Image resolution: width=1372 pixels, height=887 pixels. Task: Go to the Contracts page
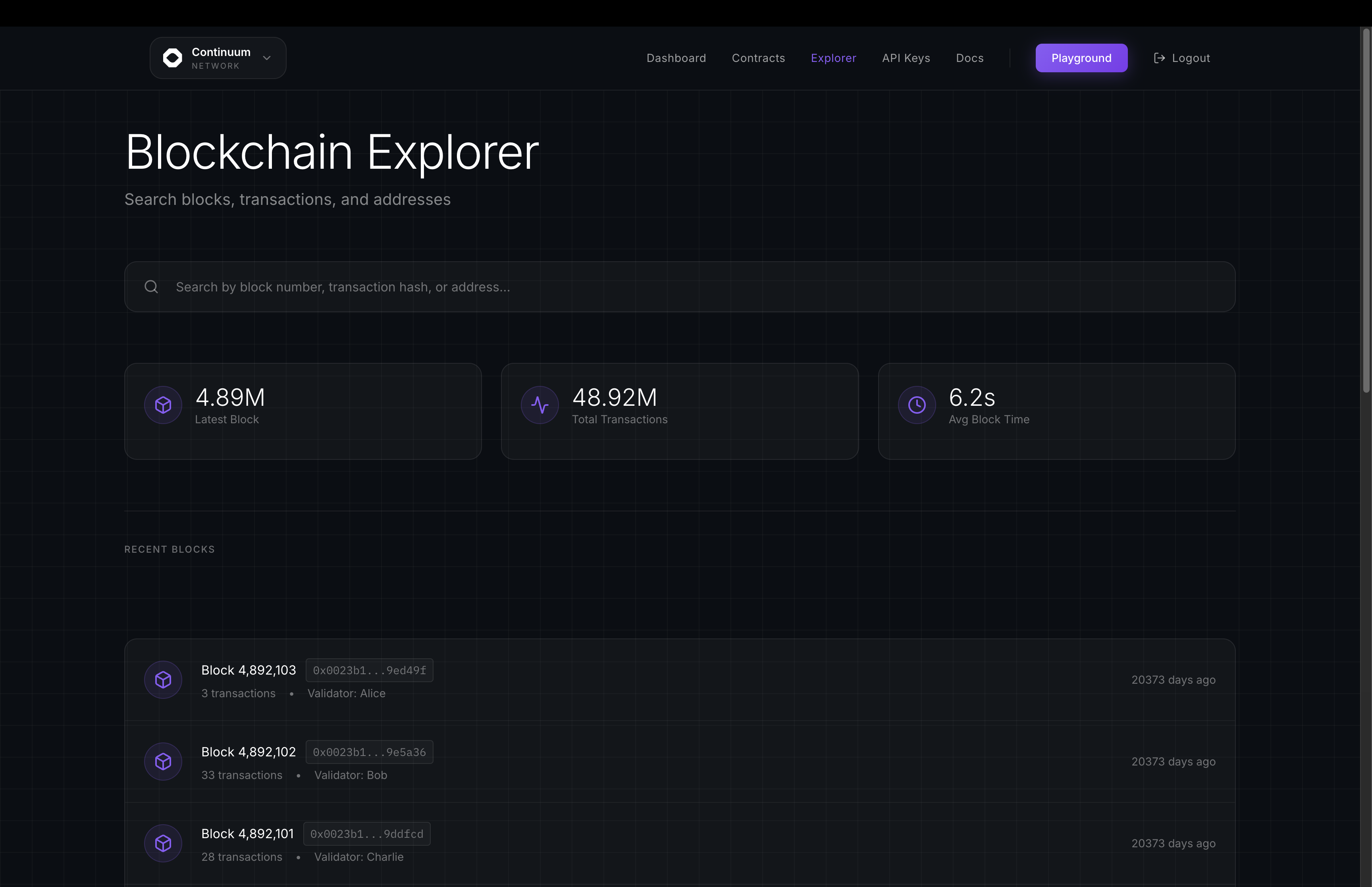758,58
